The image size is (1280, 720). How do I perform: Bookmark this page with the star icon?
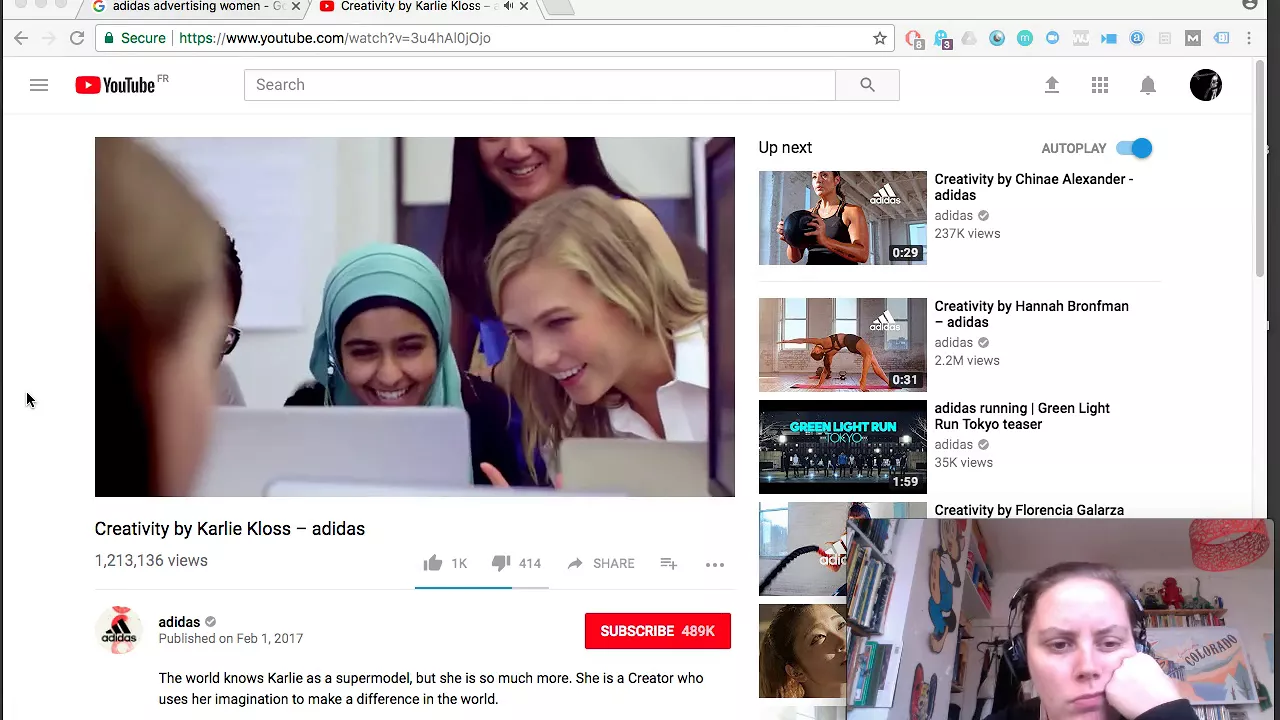tap(880, 38)
